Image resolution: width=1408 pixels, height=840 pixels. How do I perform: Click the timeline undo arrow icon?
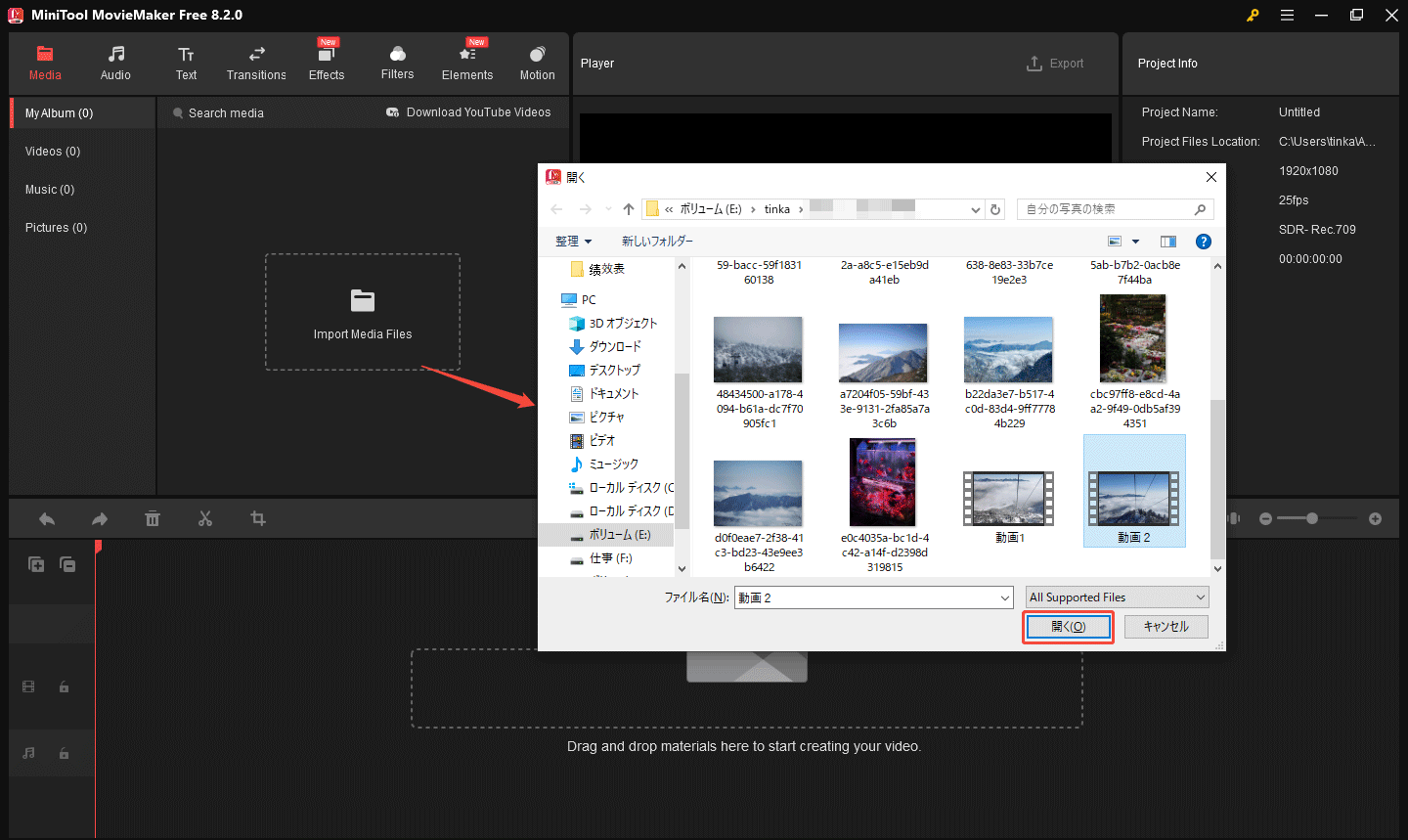[47, 519]
